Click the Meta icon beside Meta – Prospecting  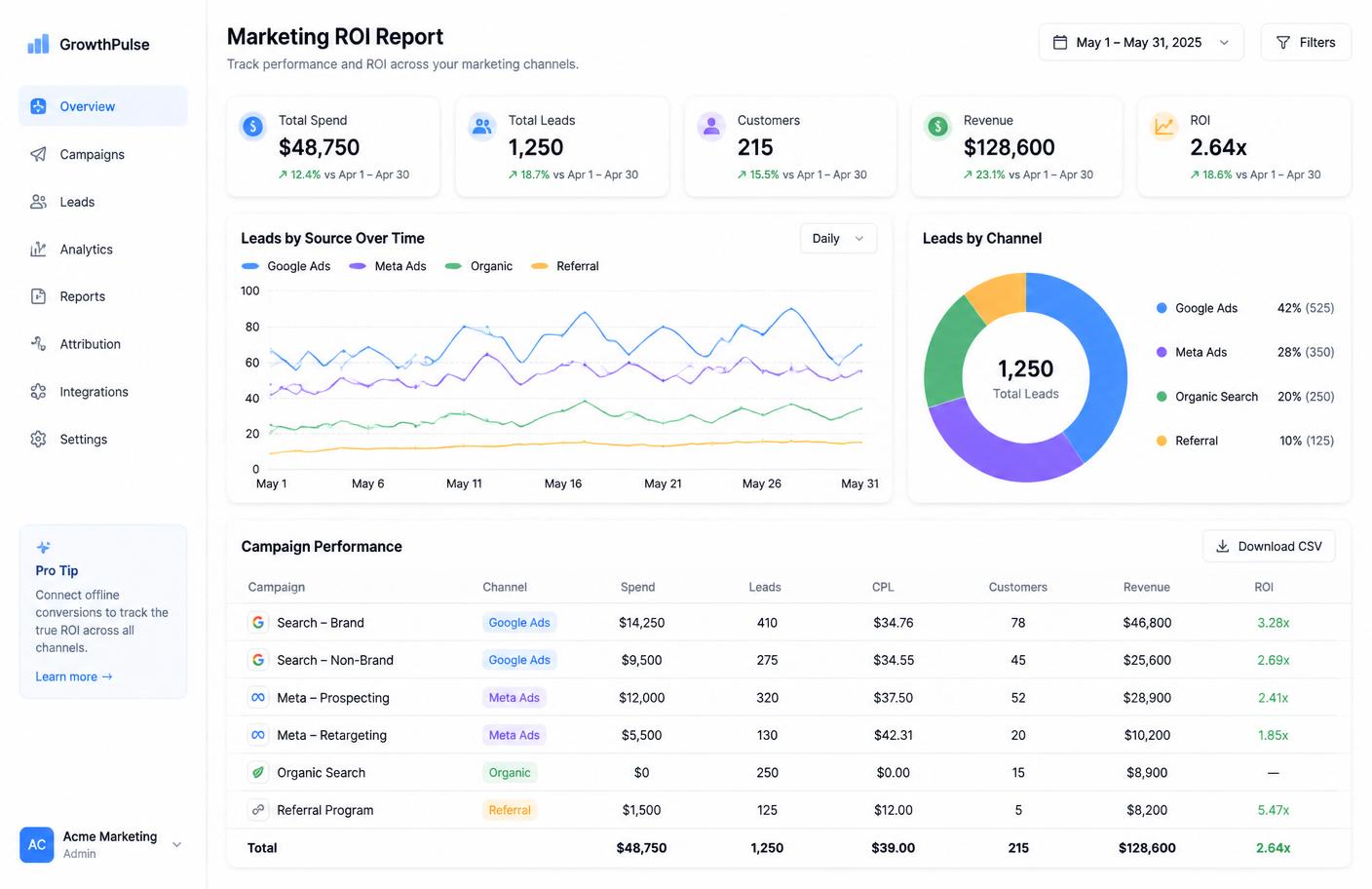pos(258,698)
